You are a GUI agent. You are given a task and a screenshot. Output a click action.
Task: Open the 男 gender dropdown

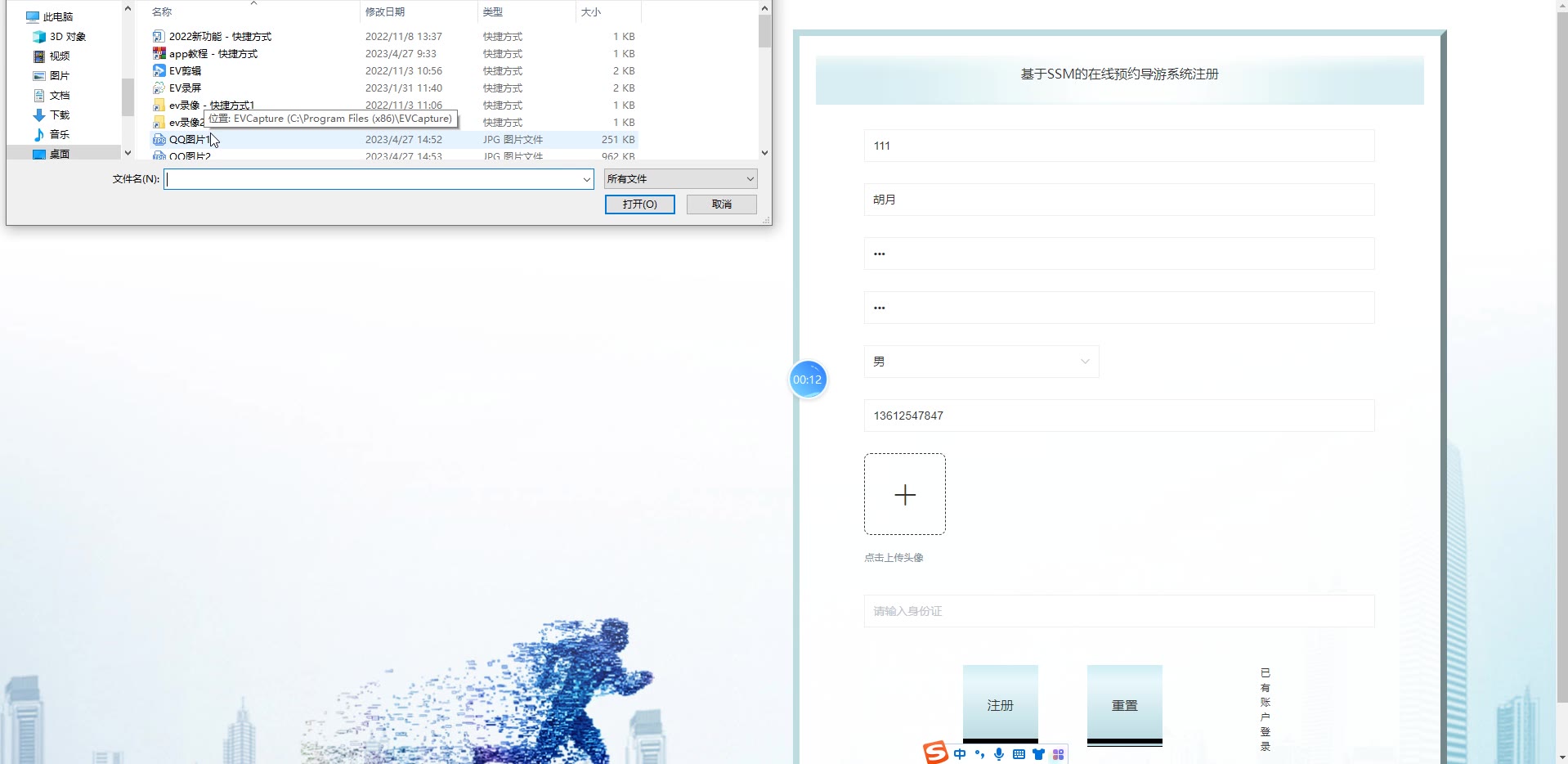click(x=981, y=362)
